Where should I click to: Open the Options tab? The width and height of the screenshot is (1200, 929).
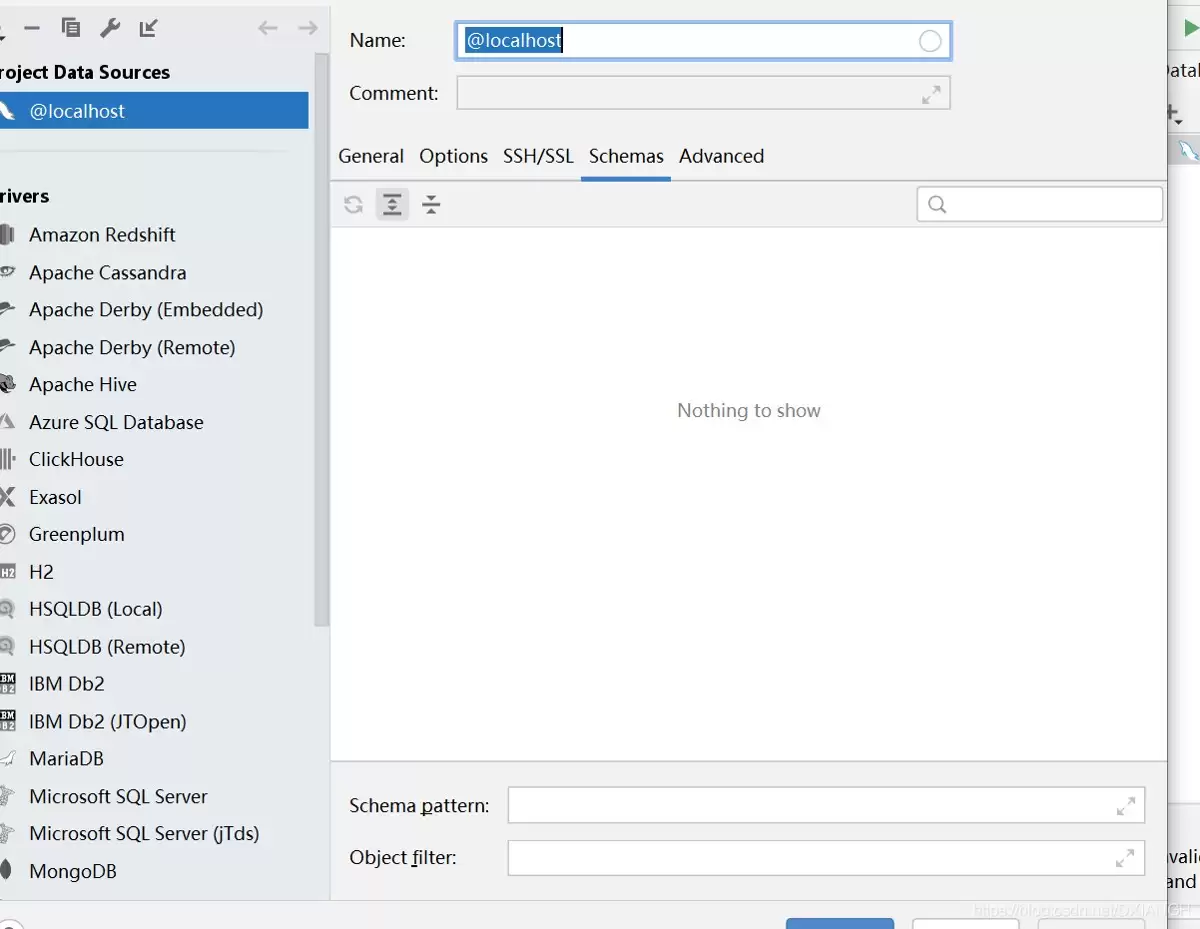(x=453, y=156)
